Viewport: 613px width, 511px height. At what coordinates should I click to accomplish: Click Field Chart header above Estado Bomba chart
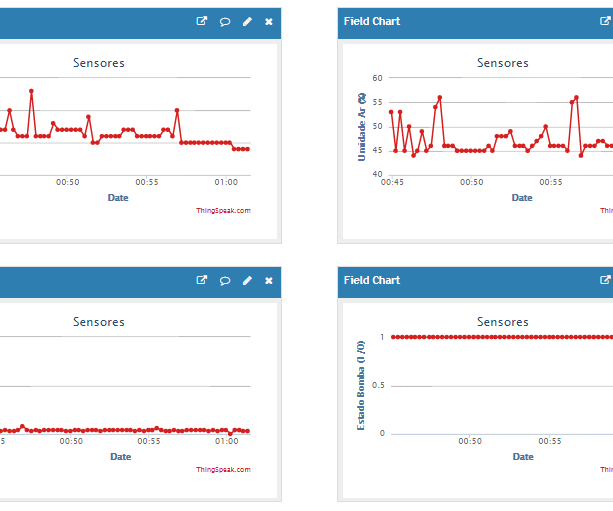(372, 281)
